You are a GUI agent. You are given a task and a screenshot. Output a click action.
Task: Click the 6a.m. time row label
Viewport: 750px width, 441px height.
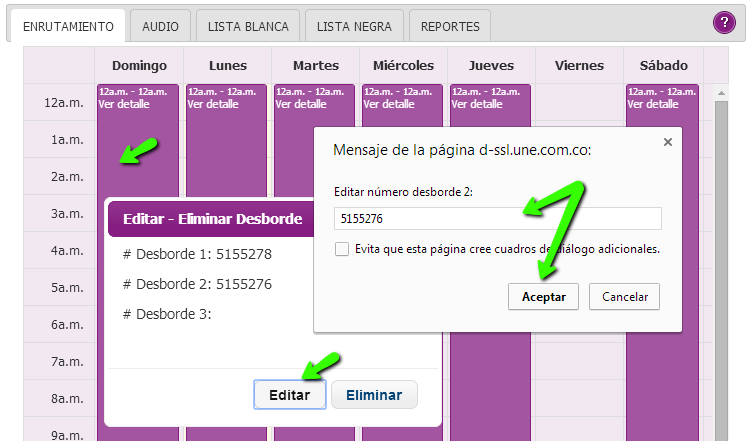click(x=67, y=325)
